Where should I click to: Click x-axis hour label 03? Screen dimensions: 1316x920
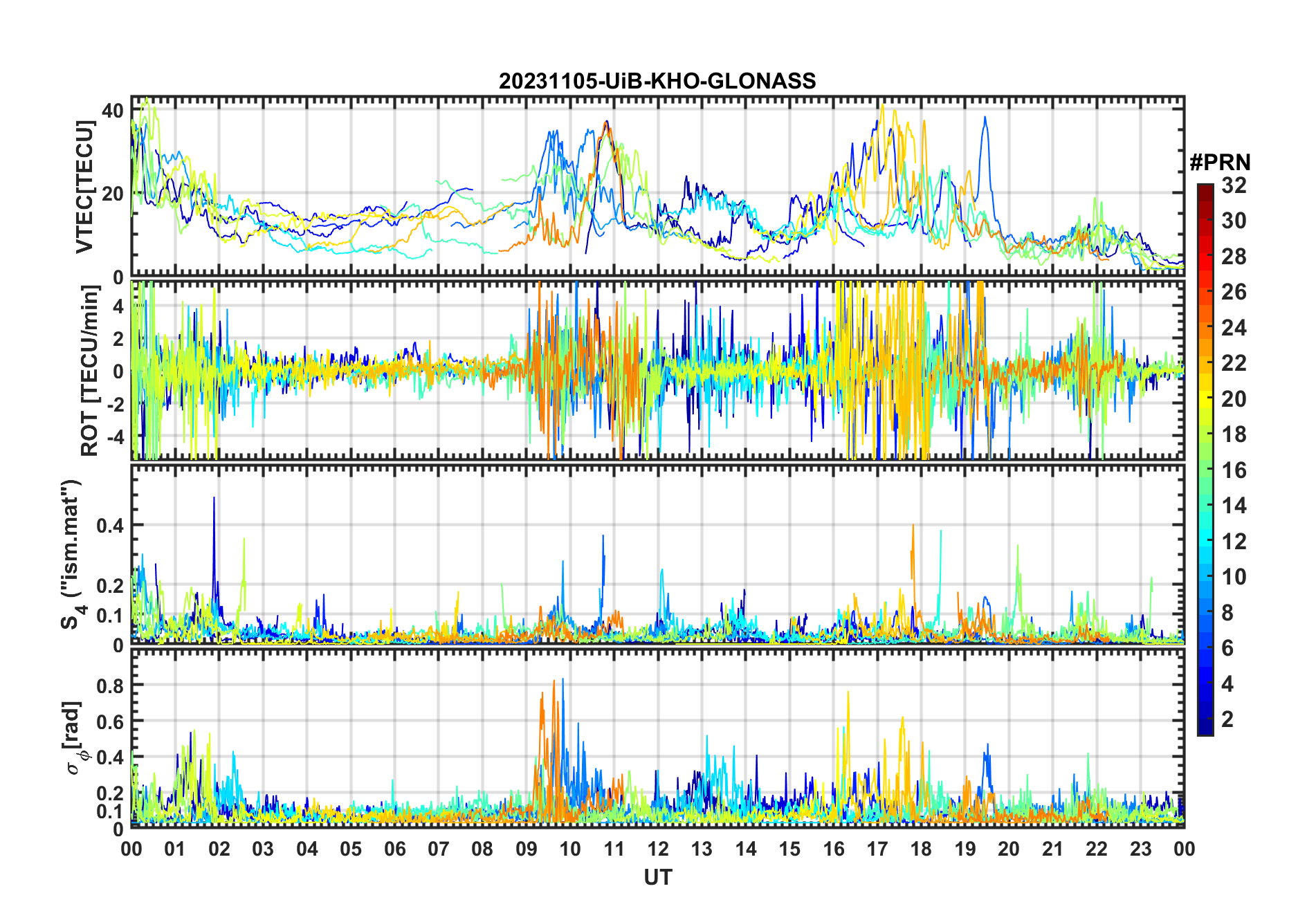[263, 849]
